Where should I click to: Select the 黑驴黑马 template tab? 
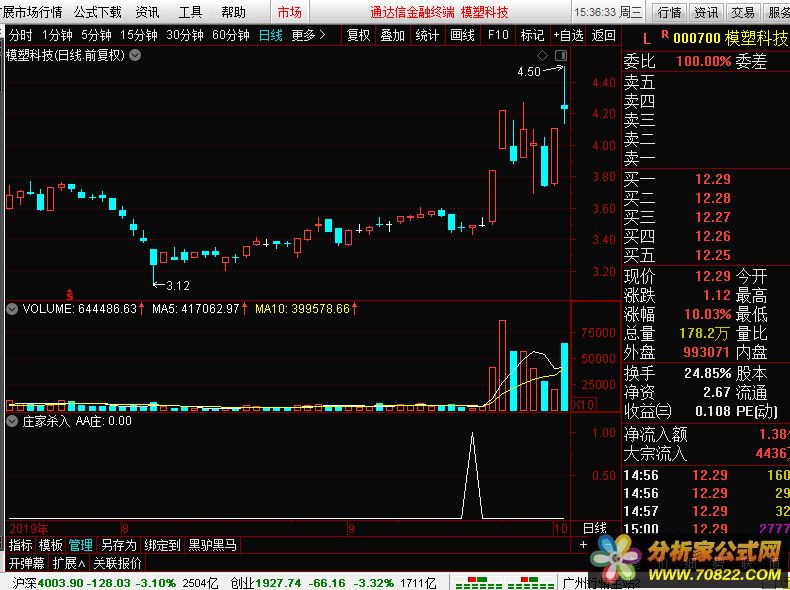point(212,545)
